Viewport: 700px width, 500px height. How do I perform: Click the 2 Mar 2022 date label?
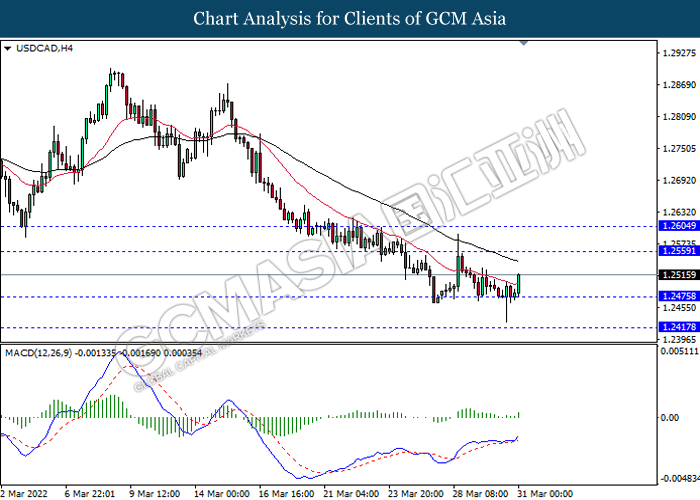24,493
